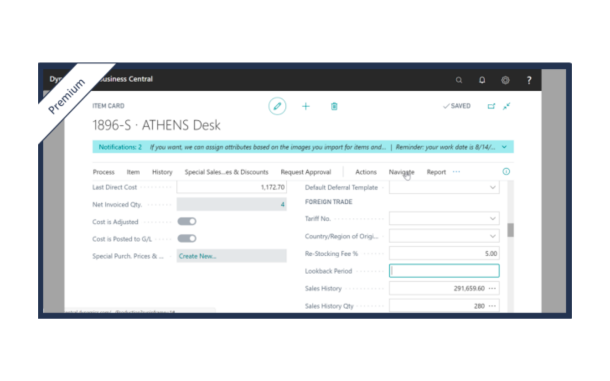Click the help question mark icon
Screen dimensions: 610x381
coord(529,80)
